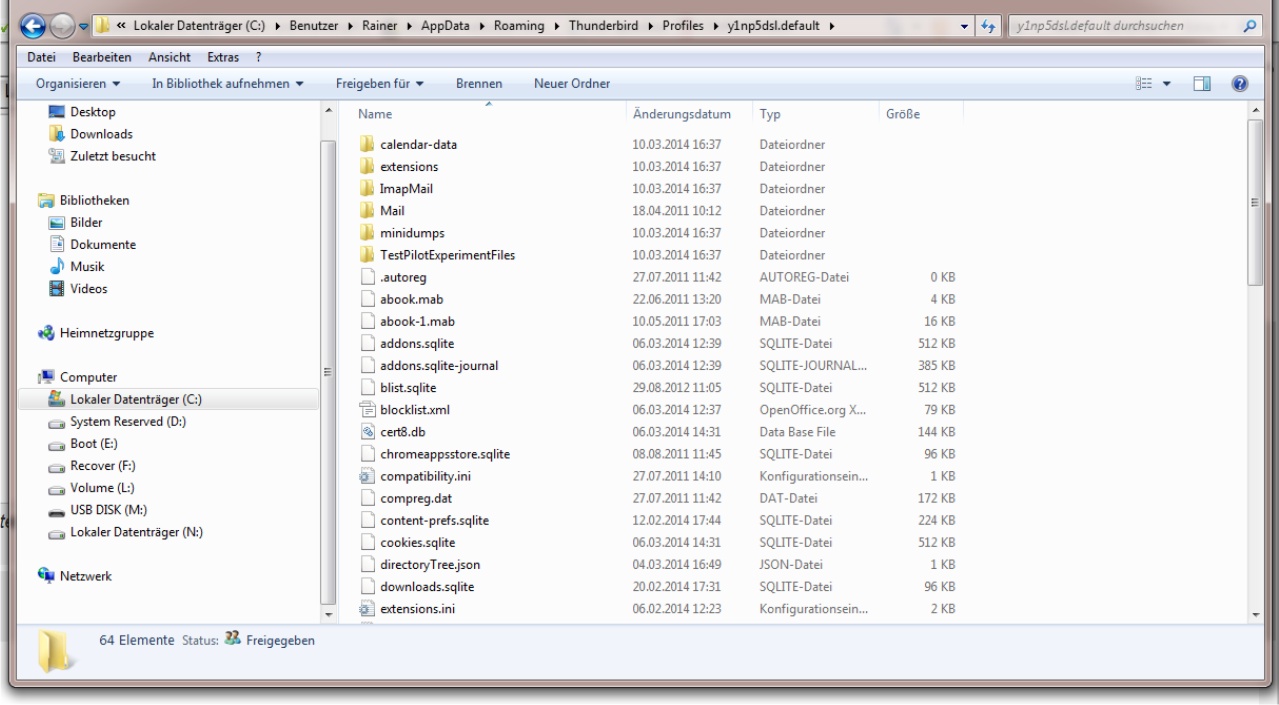Click the help question mark icon

(x=1237, y=84)
